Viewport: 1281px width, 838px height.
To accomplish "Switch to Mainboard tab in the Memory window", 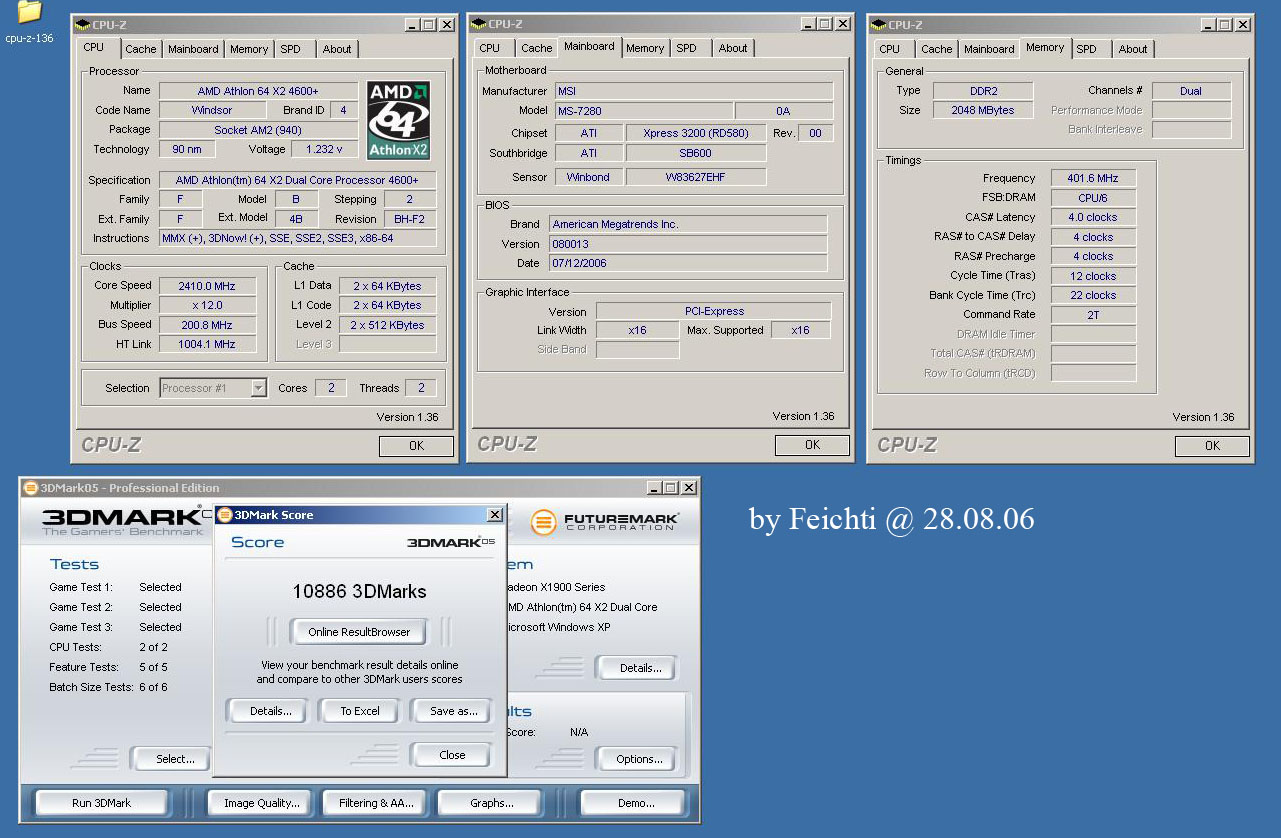I will [989, 49].
